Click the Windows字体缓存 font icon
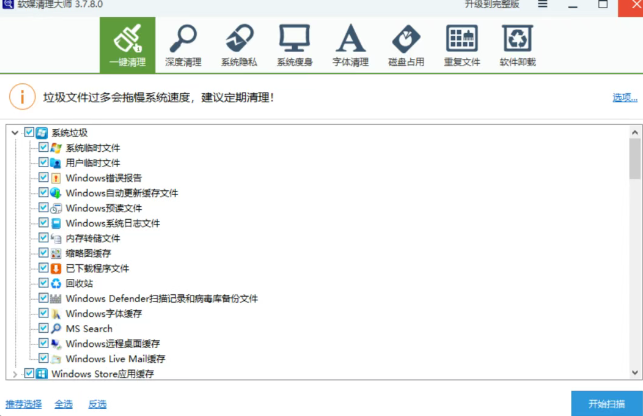This screenshot has height=416, width=643. (x=56, y=313)
